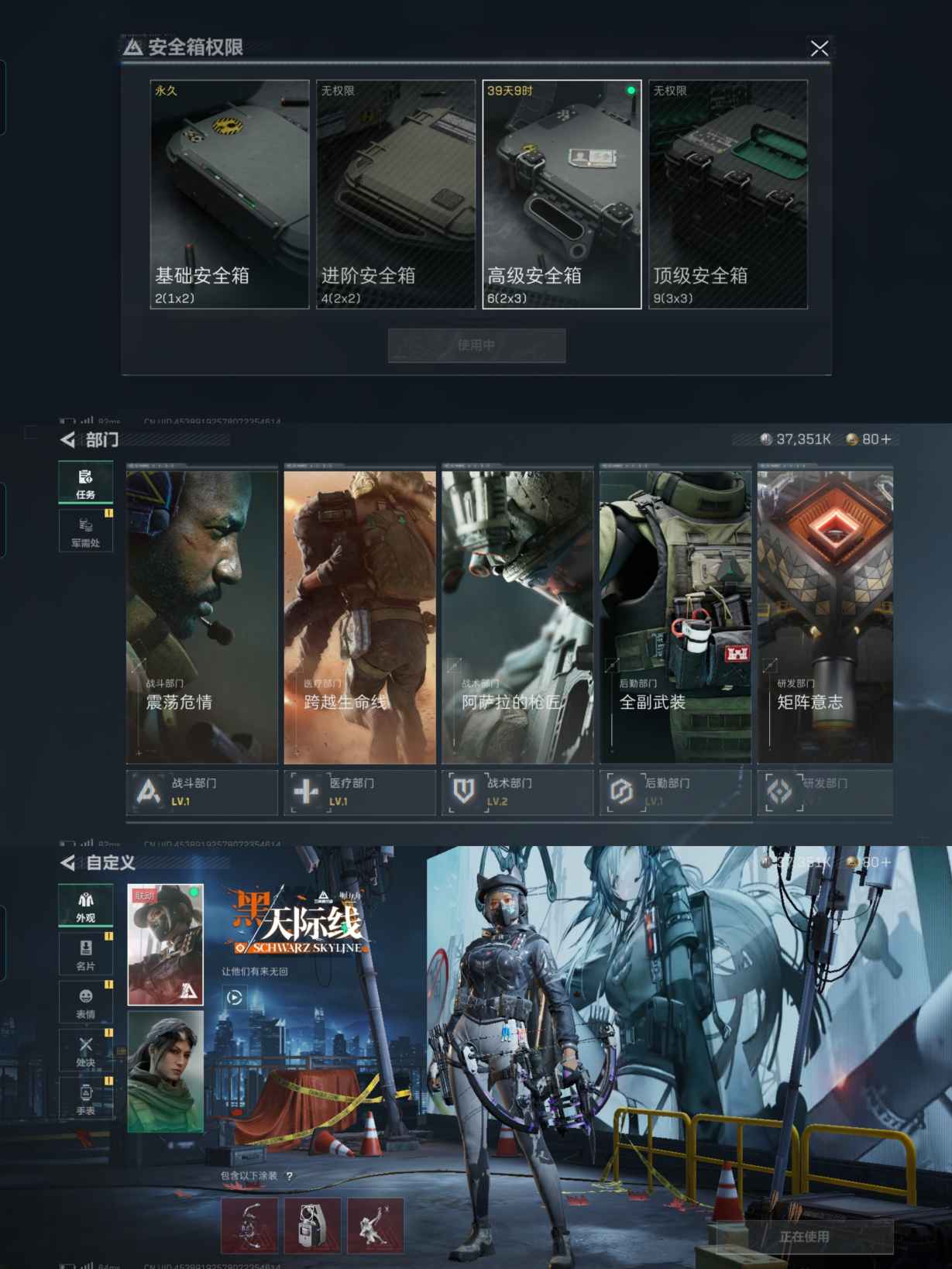
Task: Select the 医疗部门 cross icon
Action: click(306, 792)
